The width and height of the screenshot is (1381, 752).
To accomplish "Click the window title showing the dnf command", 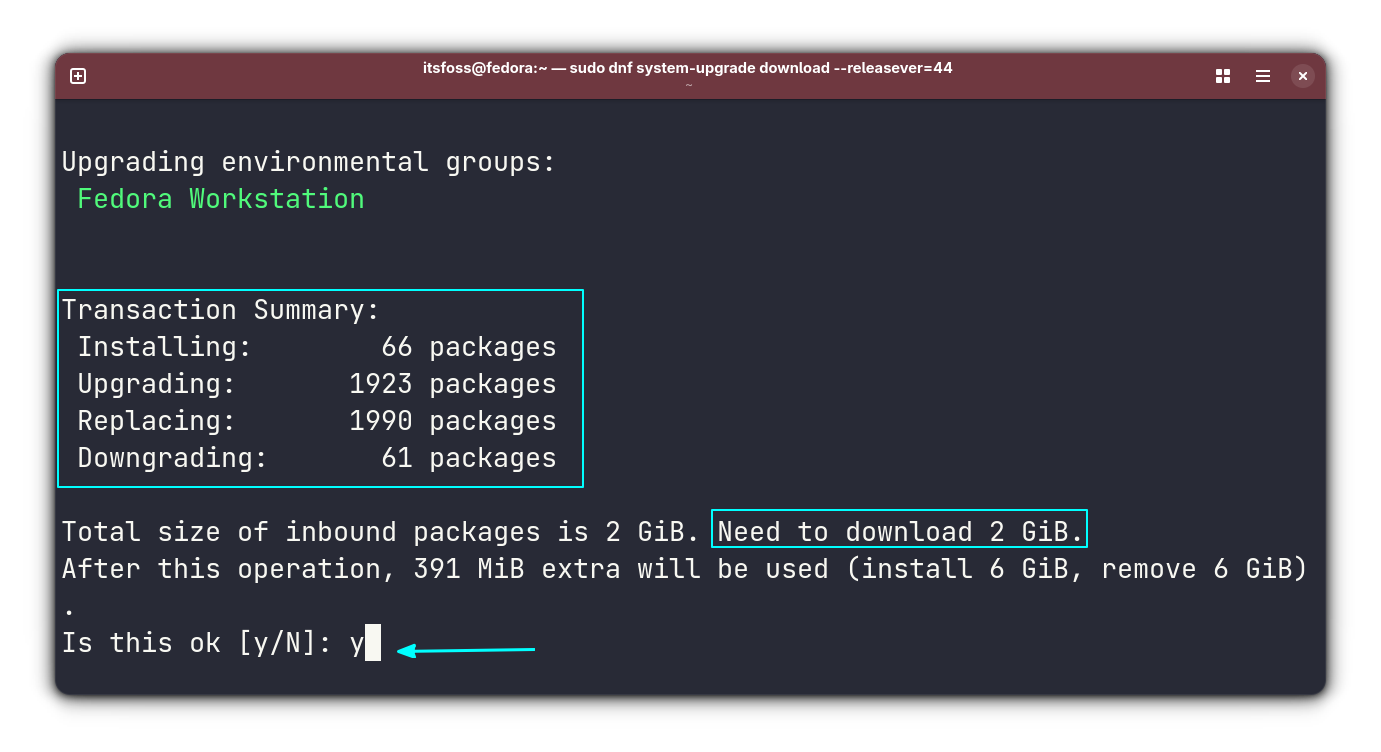I will (x=687, y=68).
